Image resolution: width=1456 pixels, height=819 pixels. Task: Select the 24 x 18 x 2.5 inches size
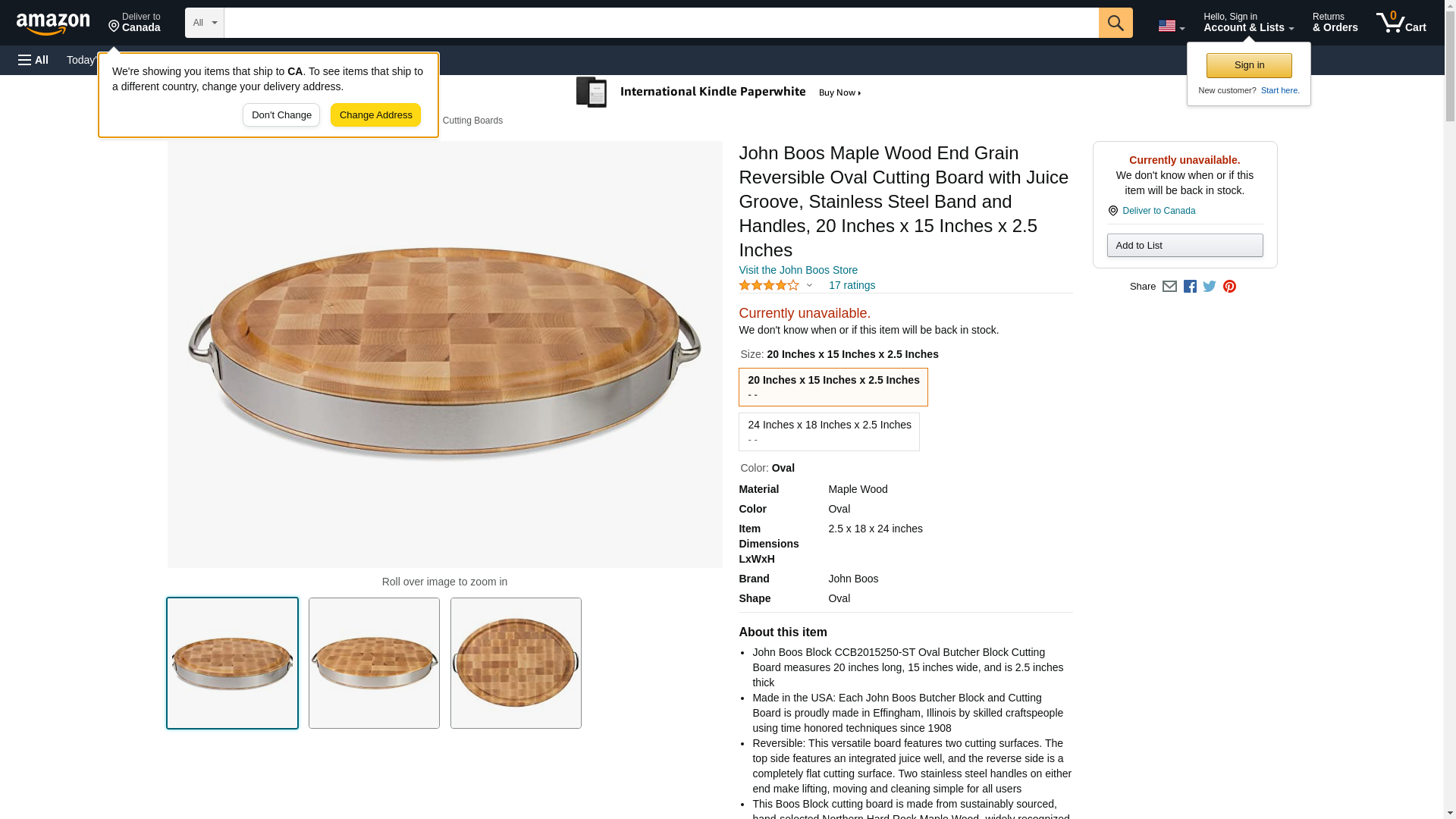click(x=829, y=431)
